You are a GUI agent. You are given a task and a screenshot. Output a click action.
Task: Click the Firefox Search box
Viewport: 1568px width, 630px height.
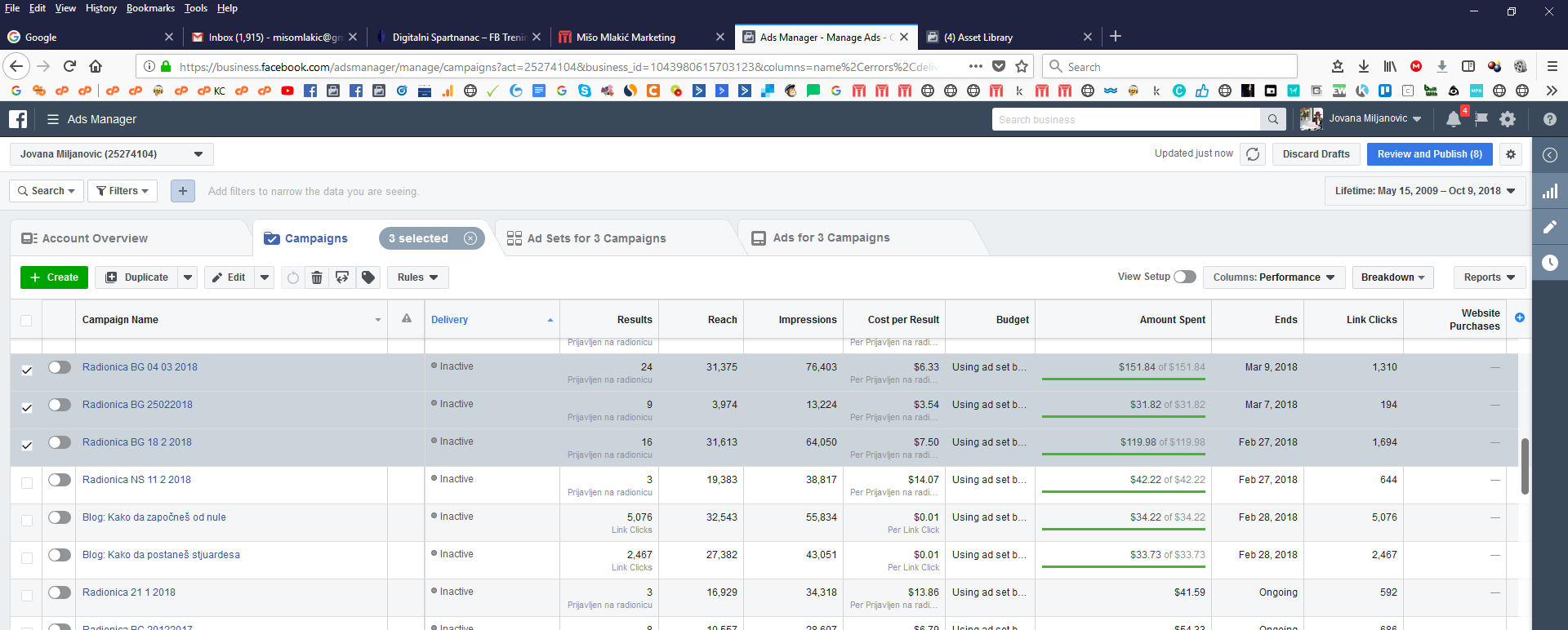click(1169, 66)
